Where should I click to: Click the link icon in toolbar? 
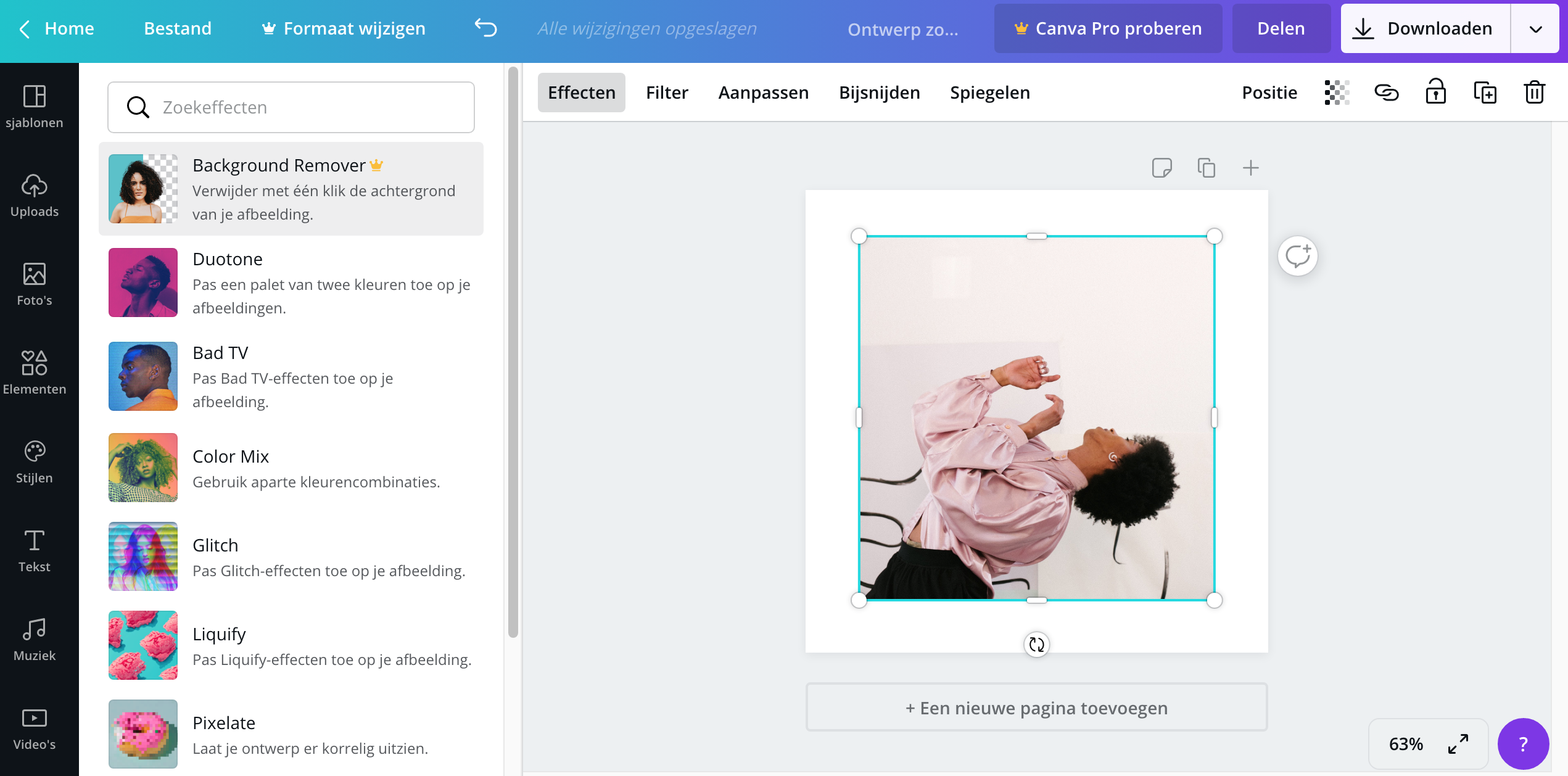tap(1386, 93)
